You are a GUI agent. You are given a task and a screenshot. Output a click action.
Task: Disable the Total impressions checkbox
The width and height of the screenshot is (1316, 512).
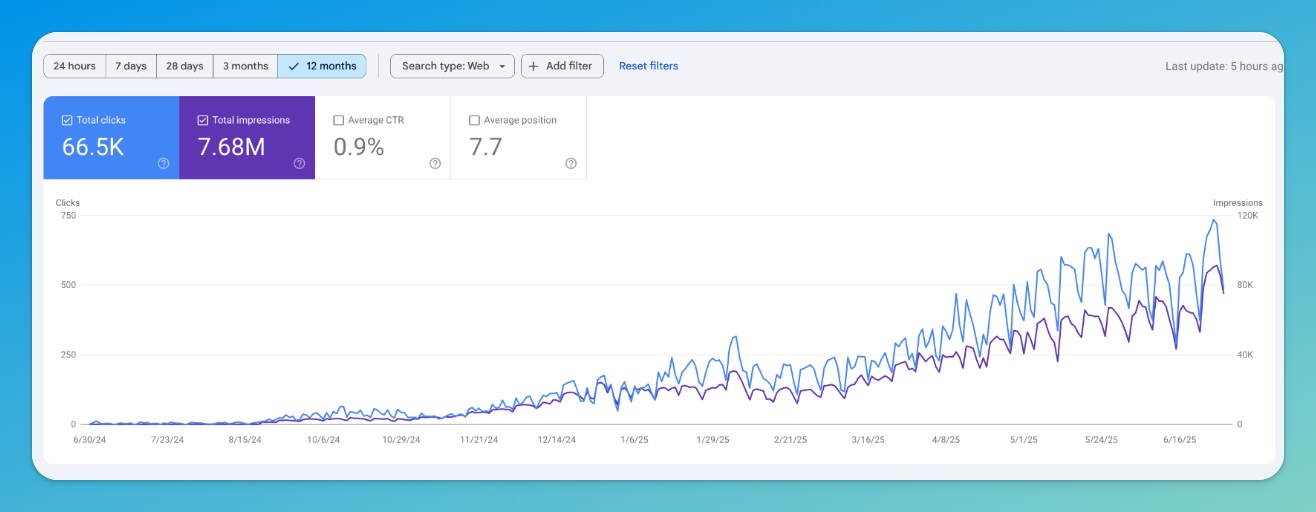pos(203,120)
